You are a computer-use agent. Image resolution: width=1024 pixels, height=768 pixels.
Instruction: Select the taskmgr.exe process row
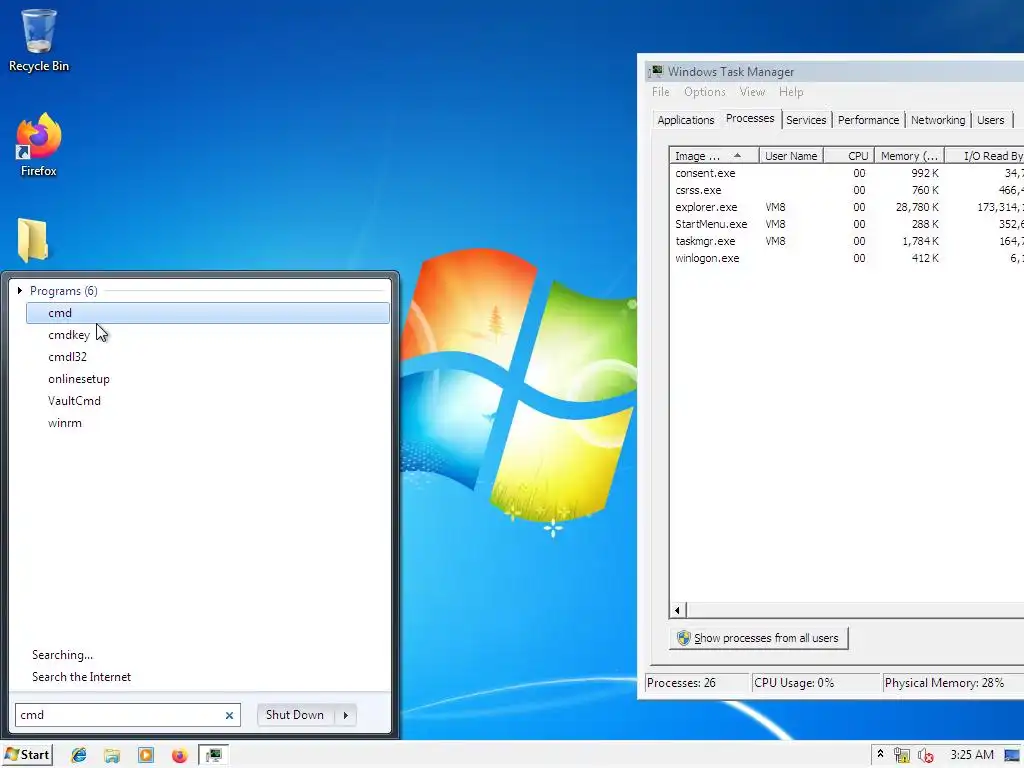coord(847,241)
